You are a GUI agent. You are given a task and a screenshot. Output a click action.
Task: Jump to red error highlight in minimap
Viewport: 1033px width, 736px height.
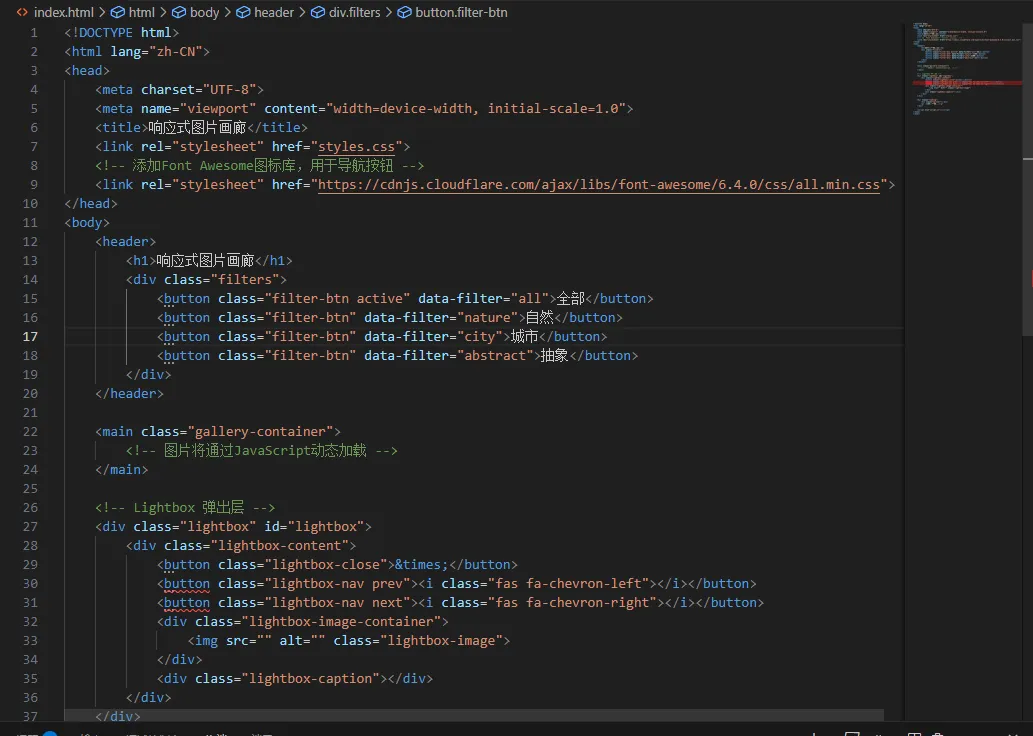966,83
